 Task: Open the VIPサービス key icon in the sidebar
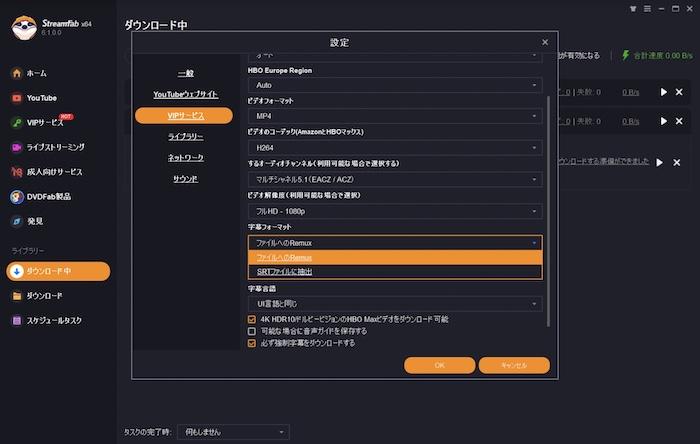[x=17, y=122]
